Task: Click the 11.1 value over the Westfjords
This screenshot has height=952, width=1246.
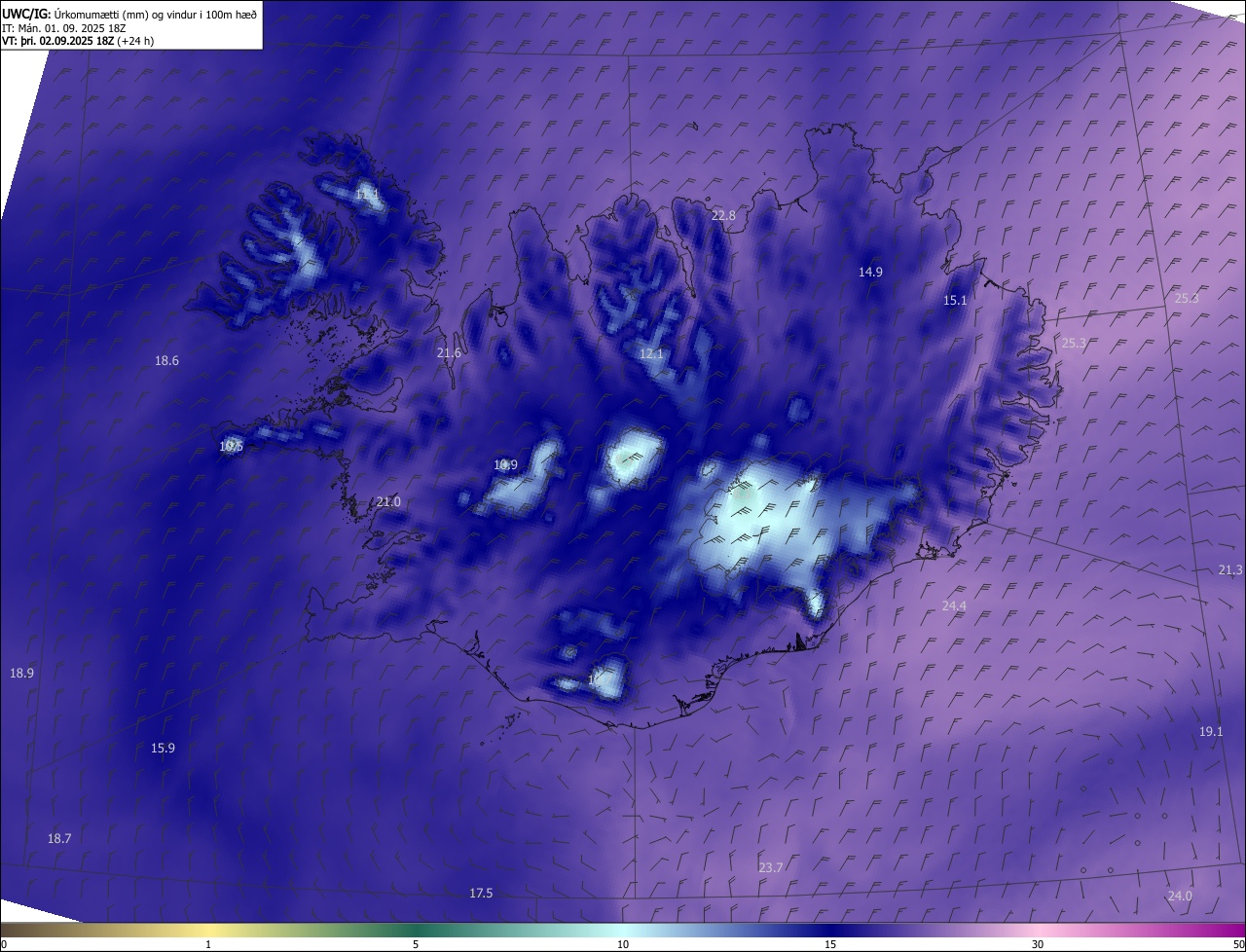Action: (x=367, y=196)
